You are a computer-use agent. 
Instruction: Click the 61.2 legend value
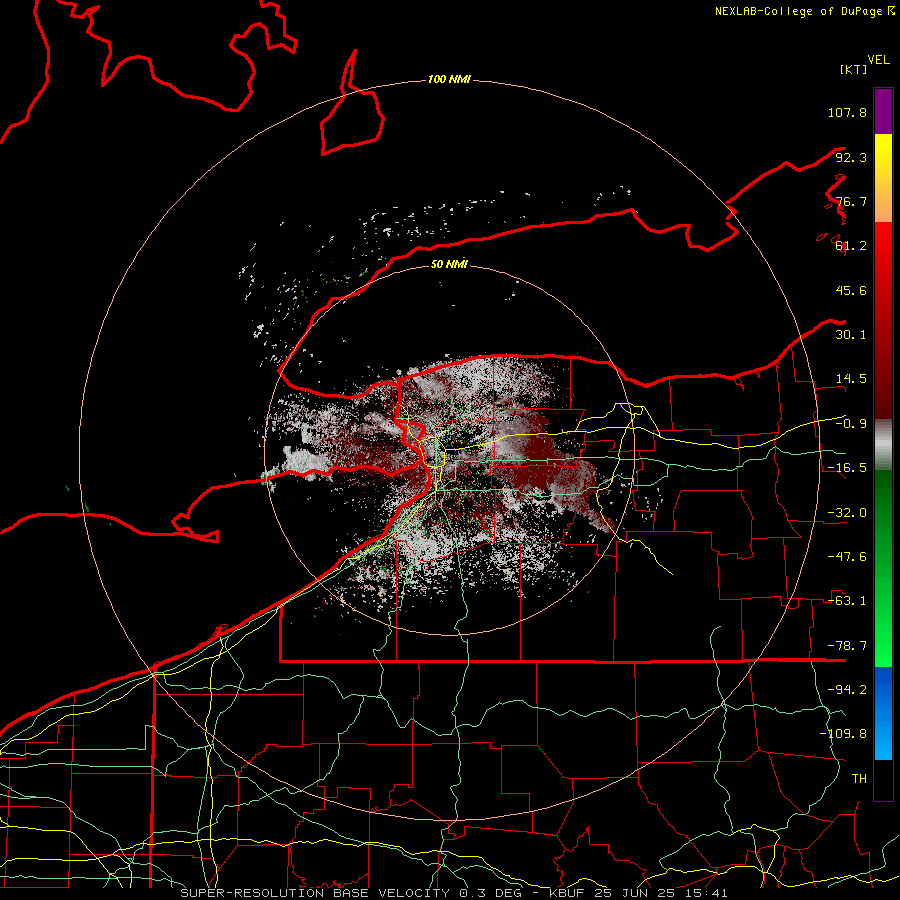click(x=851, y=246)
